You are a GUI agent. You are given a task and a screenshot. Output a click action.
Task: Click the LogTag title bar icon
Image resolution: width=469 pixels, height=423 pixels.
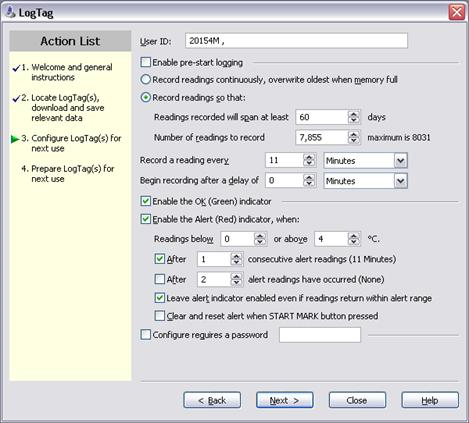(11, 12)
